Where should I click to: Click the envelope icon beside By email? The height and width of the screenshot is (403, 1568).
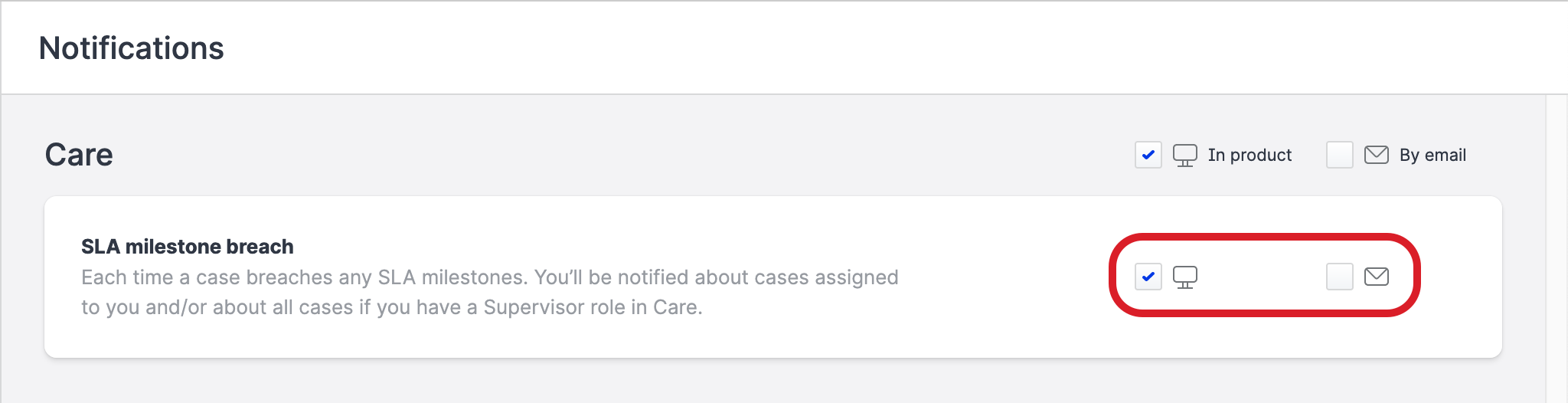tap(1376, 155)
